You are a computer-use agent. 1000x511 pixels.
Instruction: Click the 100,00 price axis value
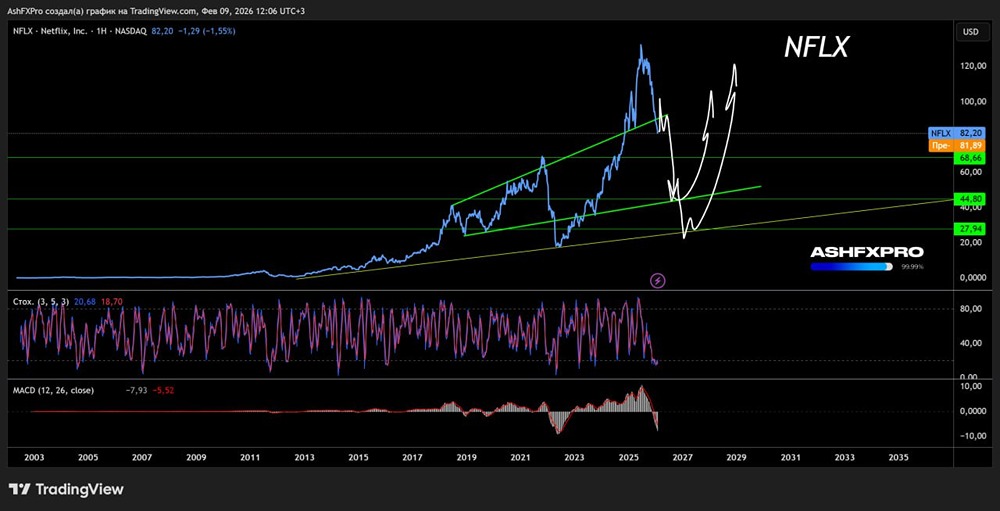tap(973, 101)
